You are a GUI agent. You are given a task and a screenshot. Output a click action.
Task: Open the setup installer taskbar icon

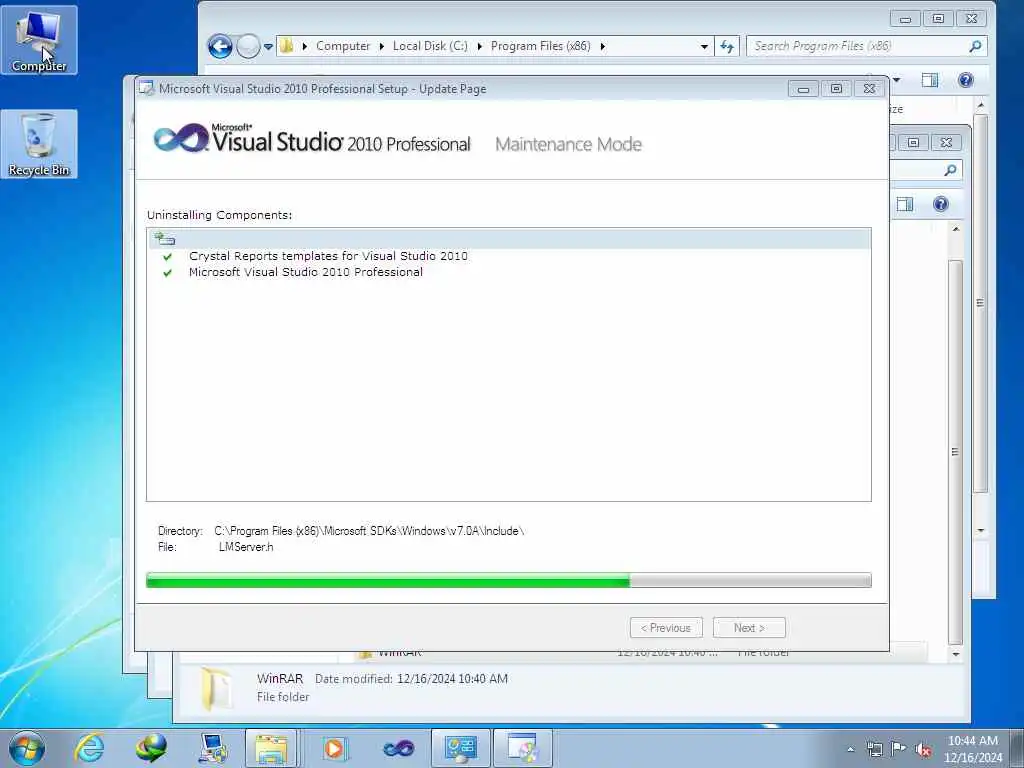522,748
